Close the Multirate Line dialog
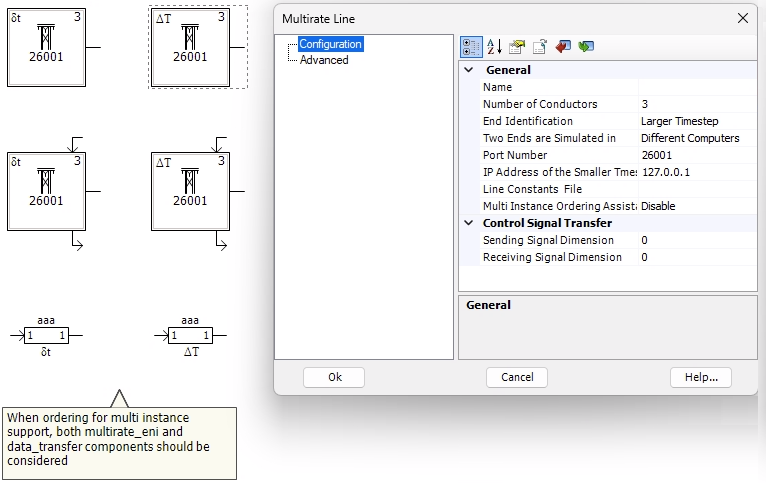The image size is (766, 483). (x=743, y=19)
